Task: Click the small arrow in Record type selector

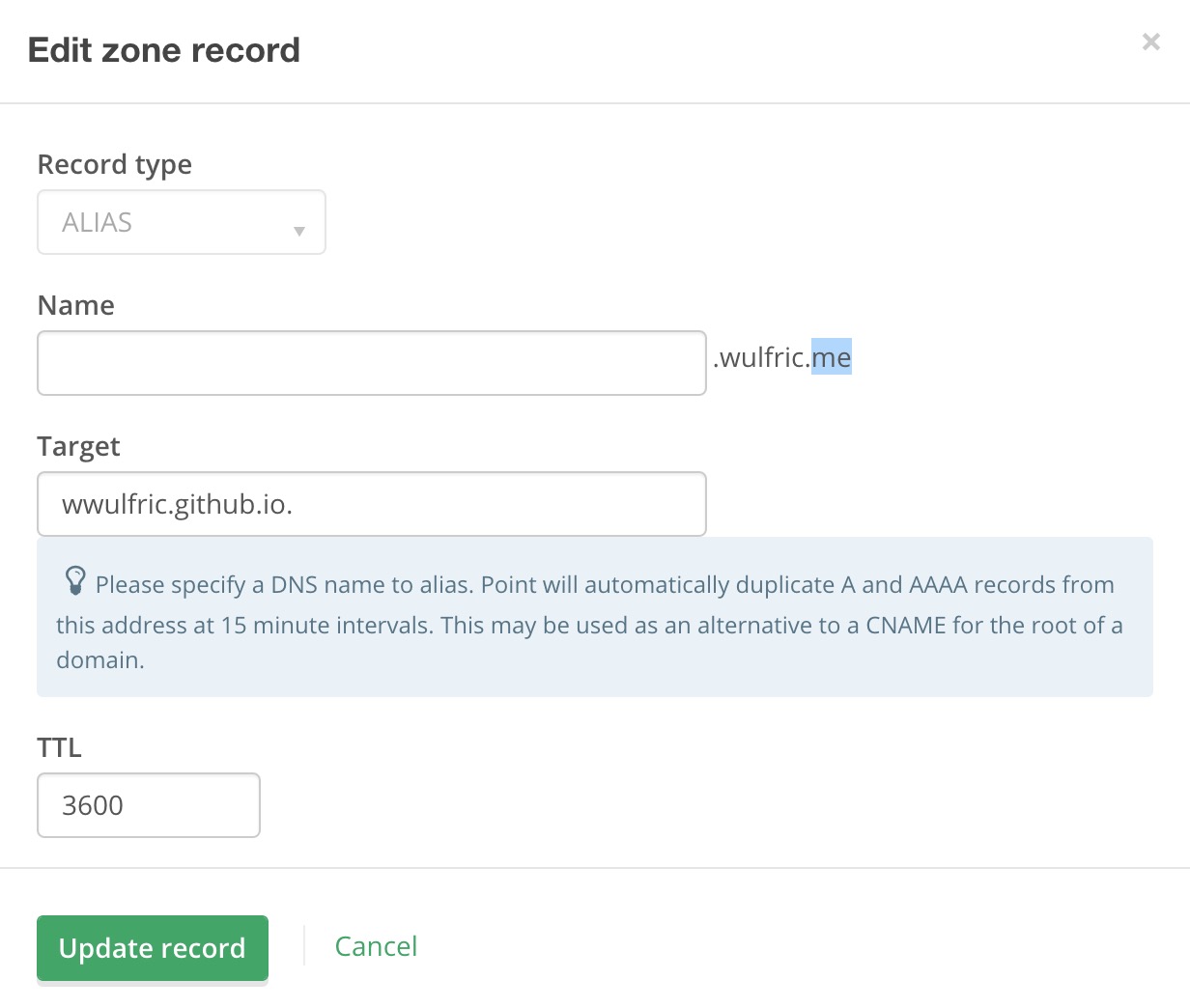Action: pos(299,231)
